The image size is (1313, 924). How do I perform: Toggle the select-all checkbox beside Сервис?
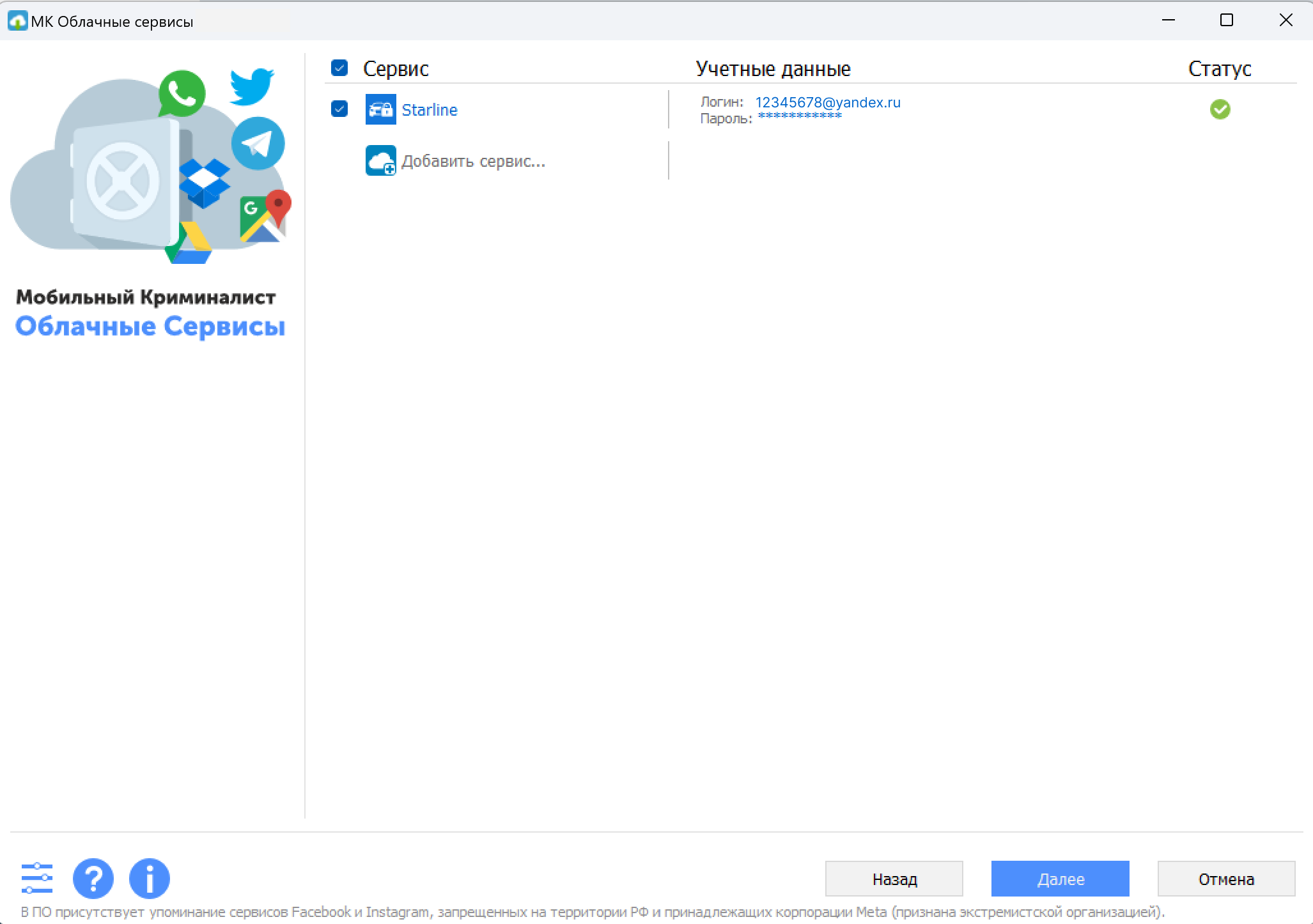339,68
